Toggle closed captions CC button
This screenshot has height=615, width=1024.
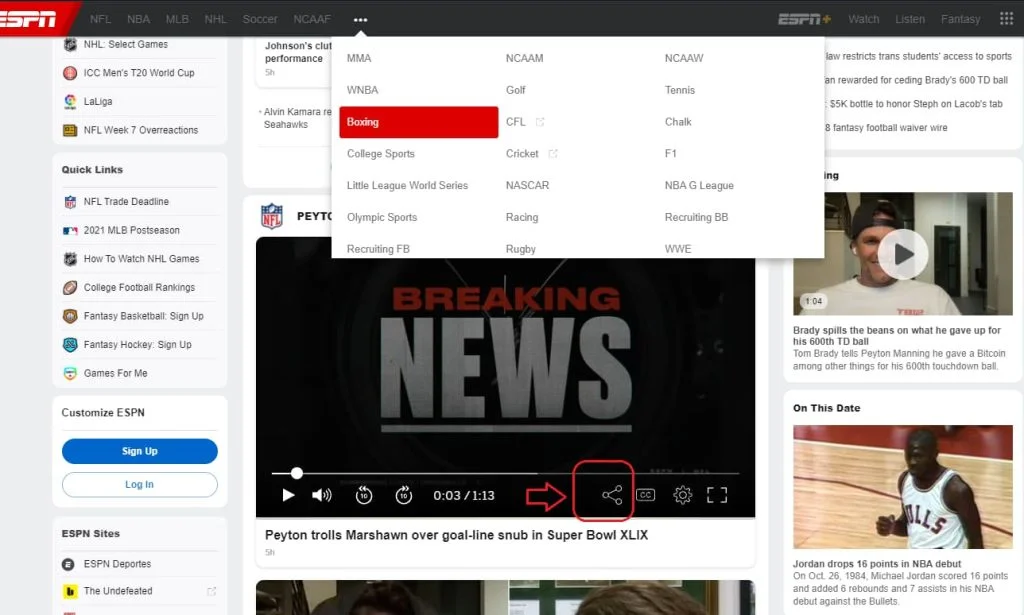tap(645, 495)
